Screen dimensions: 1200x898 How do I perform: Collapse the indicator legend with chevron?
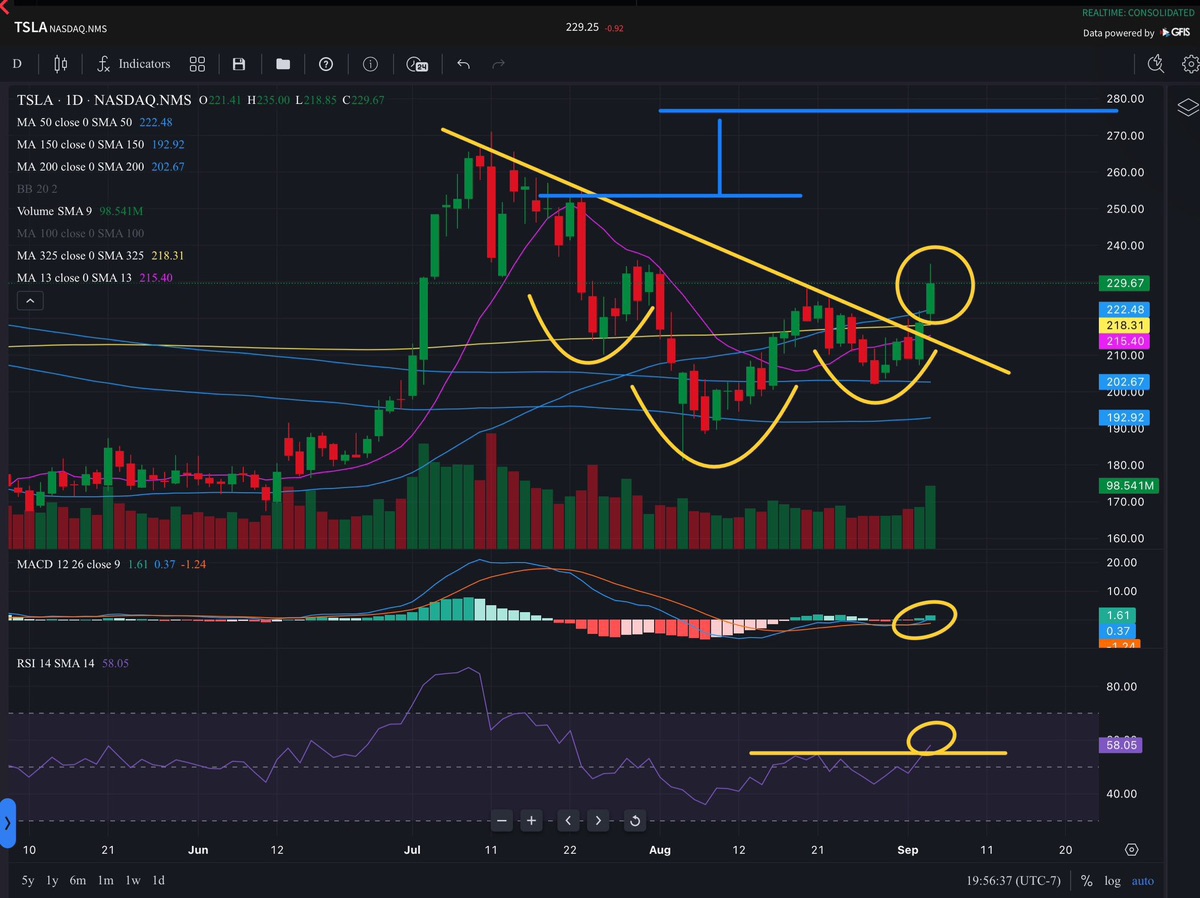pyautogui.click(x=30, y=300)
